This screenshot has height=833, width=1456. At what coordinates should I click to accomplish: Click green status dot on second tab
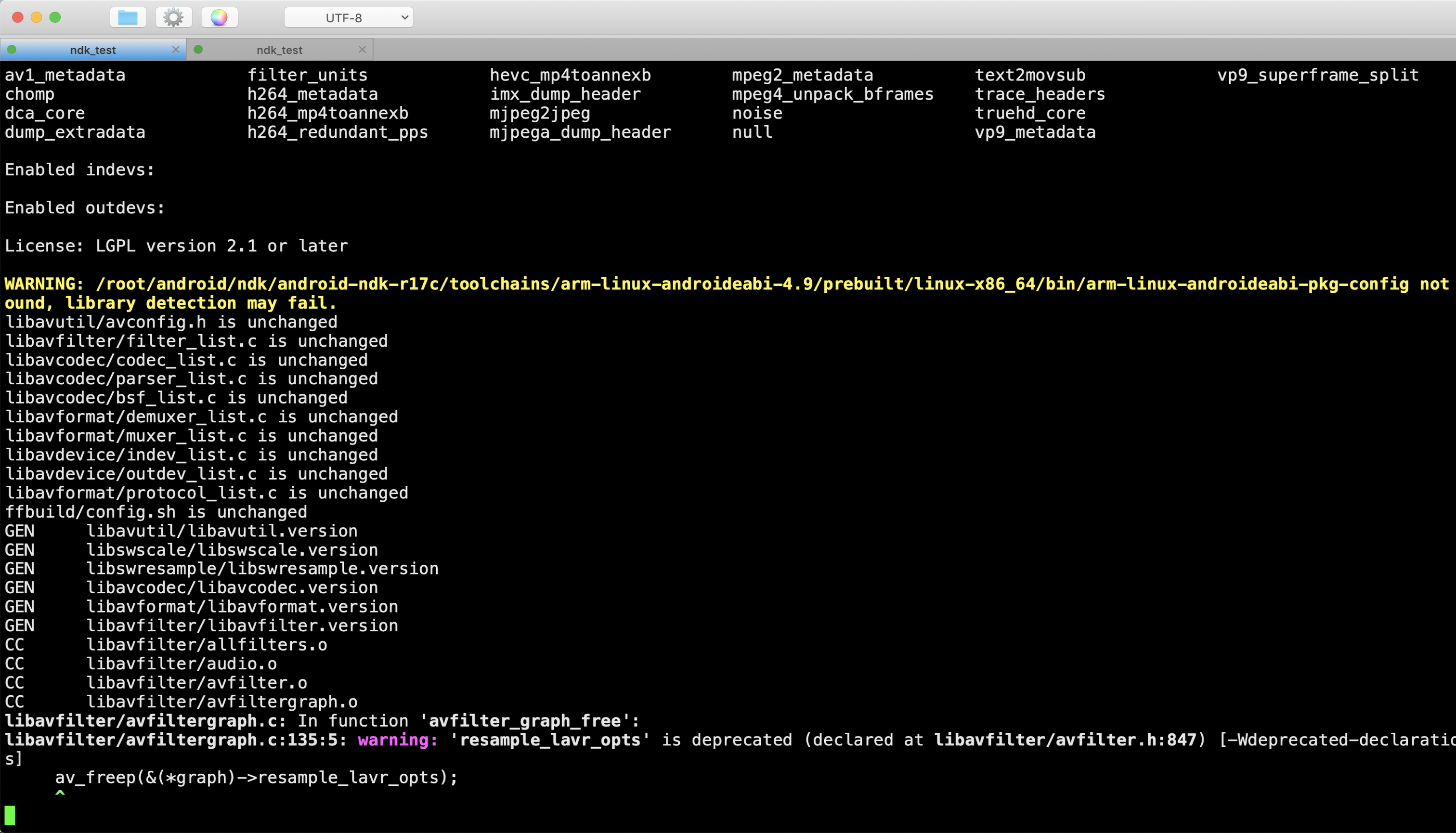(x=198, y=50)
